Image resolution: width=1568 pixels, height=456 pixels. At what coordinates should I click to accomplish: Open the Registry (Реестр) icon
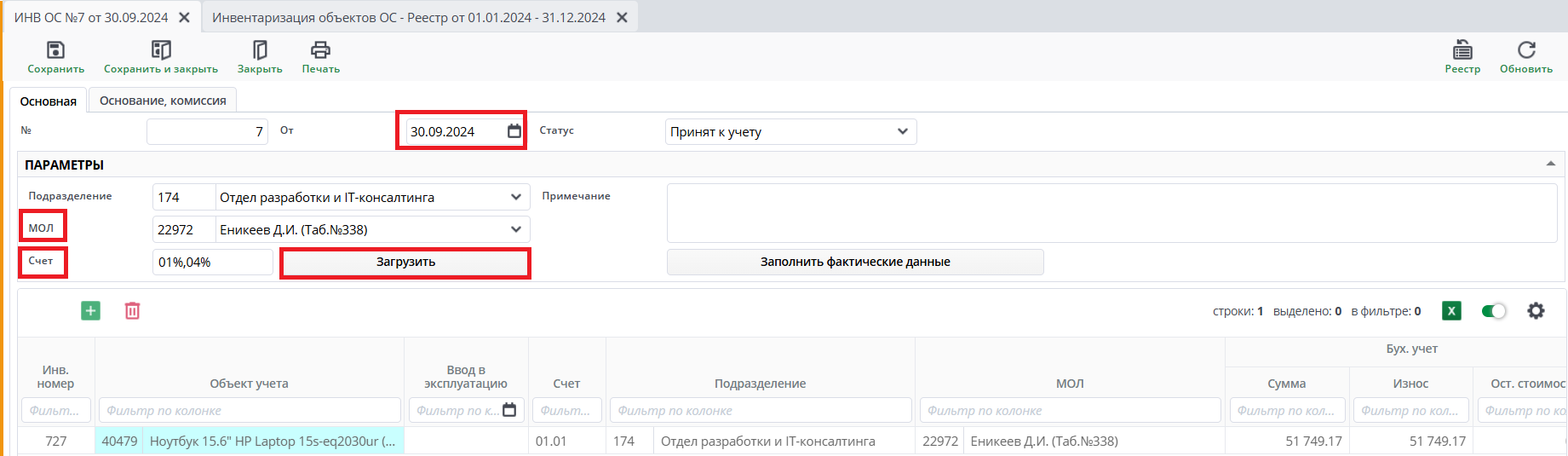coord(1462,50)
